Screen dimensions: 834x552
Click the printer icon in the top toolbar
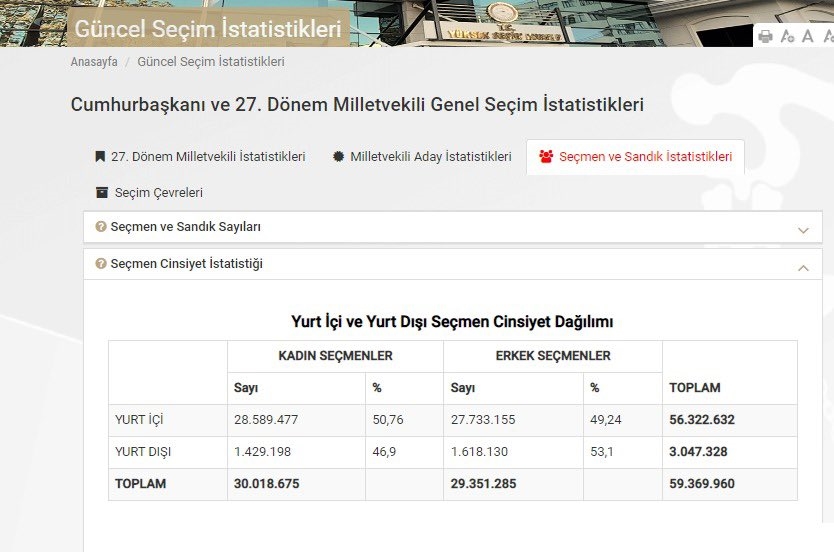pyautogui.click(x=765, y=36)
